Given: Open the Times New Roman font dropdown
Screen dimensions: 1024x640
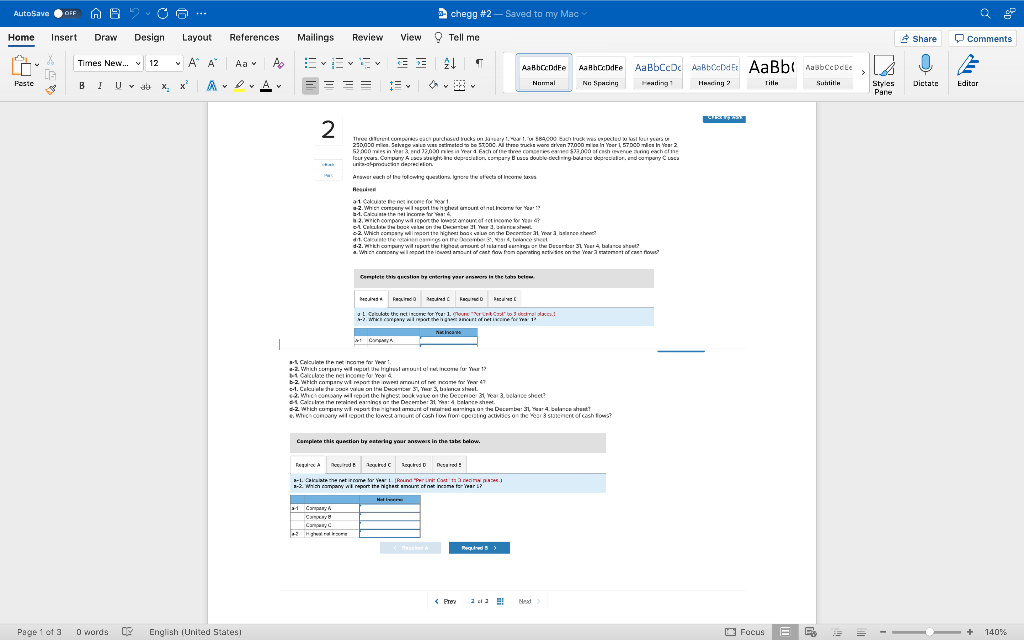Looking at the screenshot, I should point(108,63).
